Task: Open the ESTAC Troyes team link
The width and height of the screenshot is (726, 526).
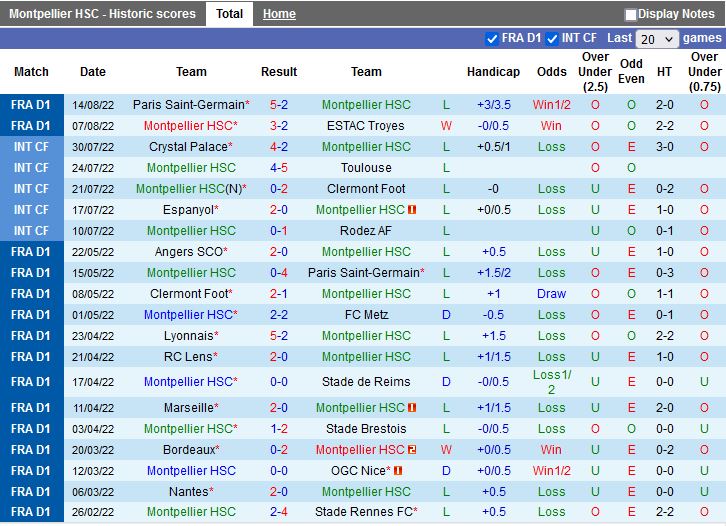Action: click(x=366, y=126)
